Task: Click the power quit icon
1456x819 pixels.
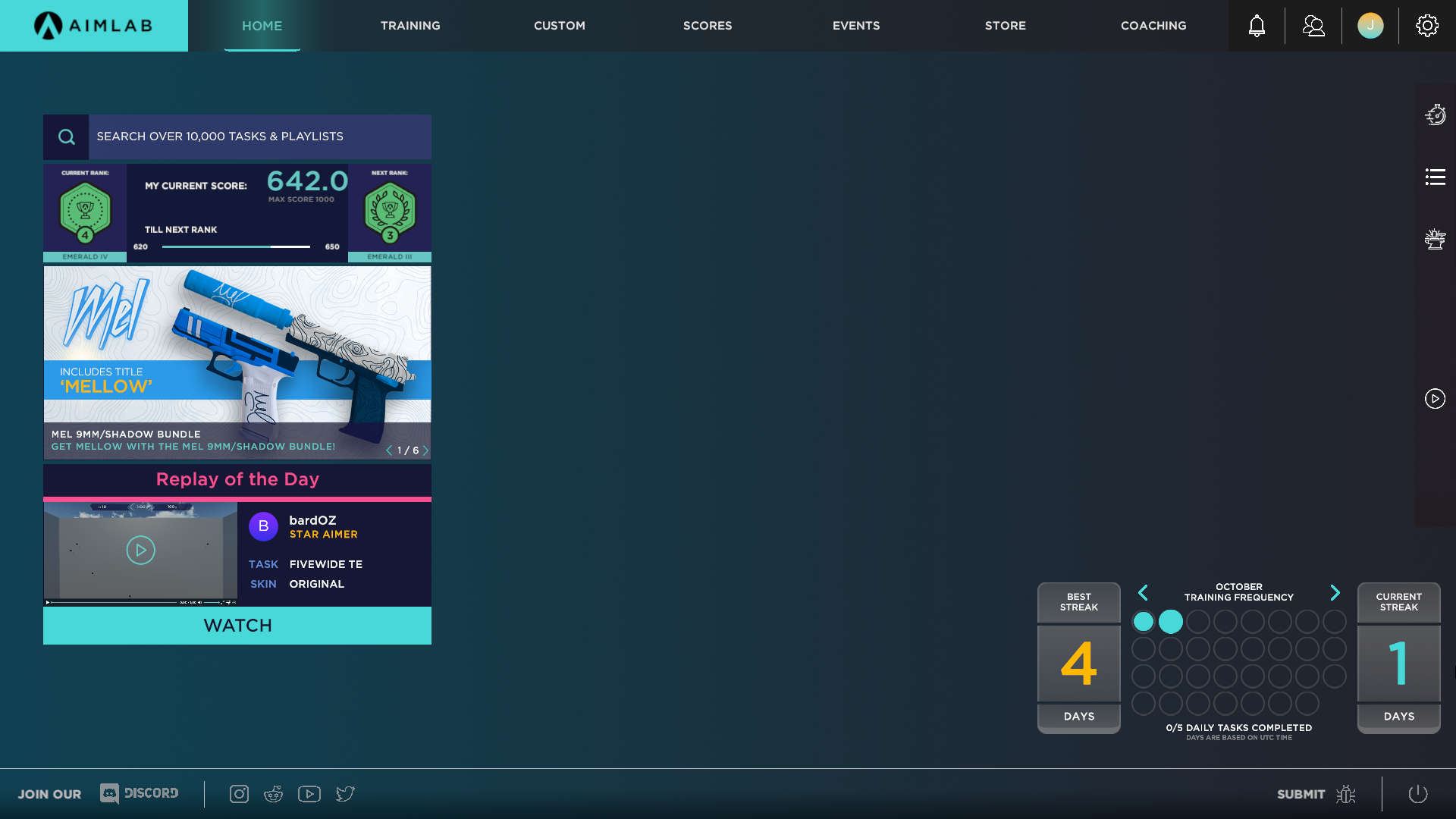Action: coord(1418,794)
